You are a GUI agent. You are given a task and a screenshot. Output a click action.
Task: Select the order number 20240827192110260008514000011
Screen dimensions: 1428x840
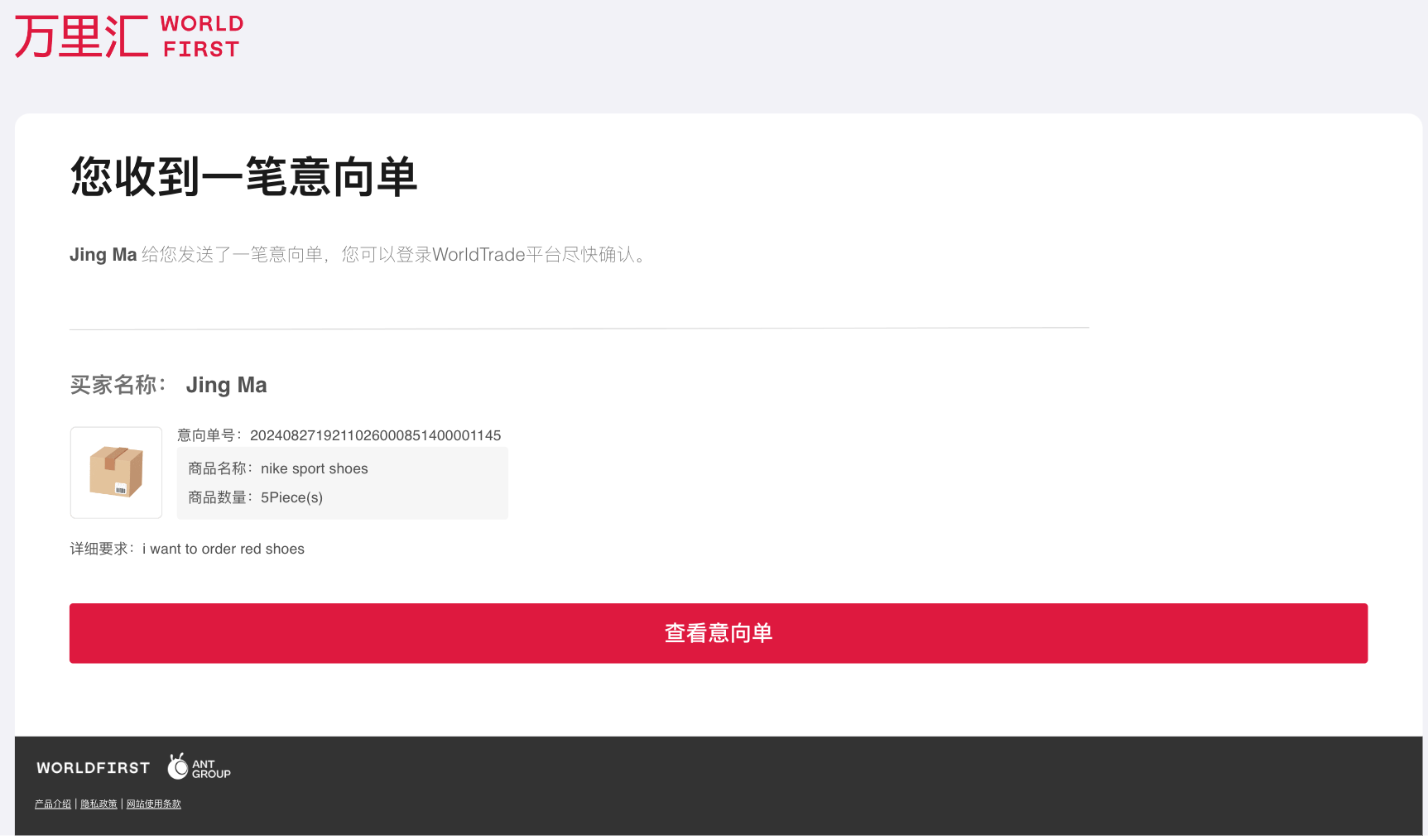tap(375, 435)
